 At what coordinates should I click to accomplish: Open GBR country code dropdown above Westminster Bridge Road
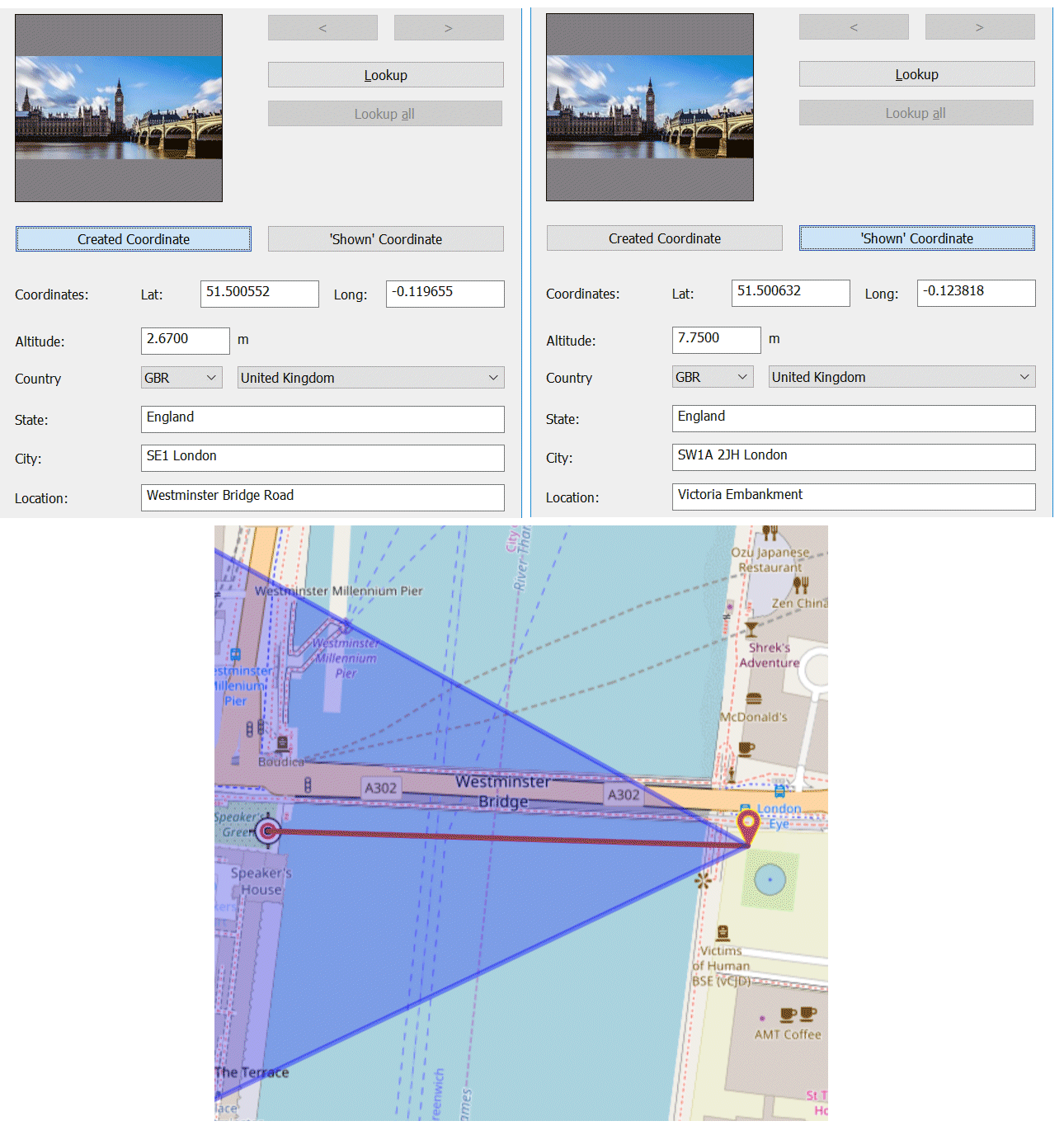(183, 378)
